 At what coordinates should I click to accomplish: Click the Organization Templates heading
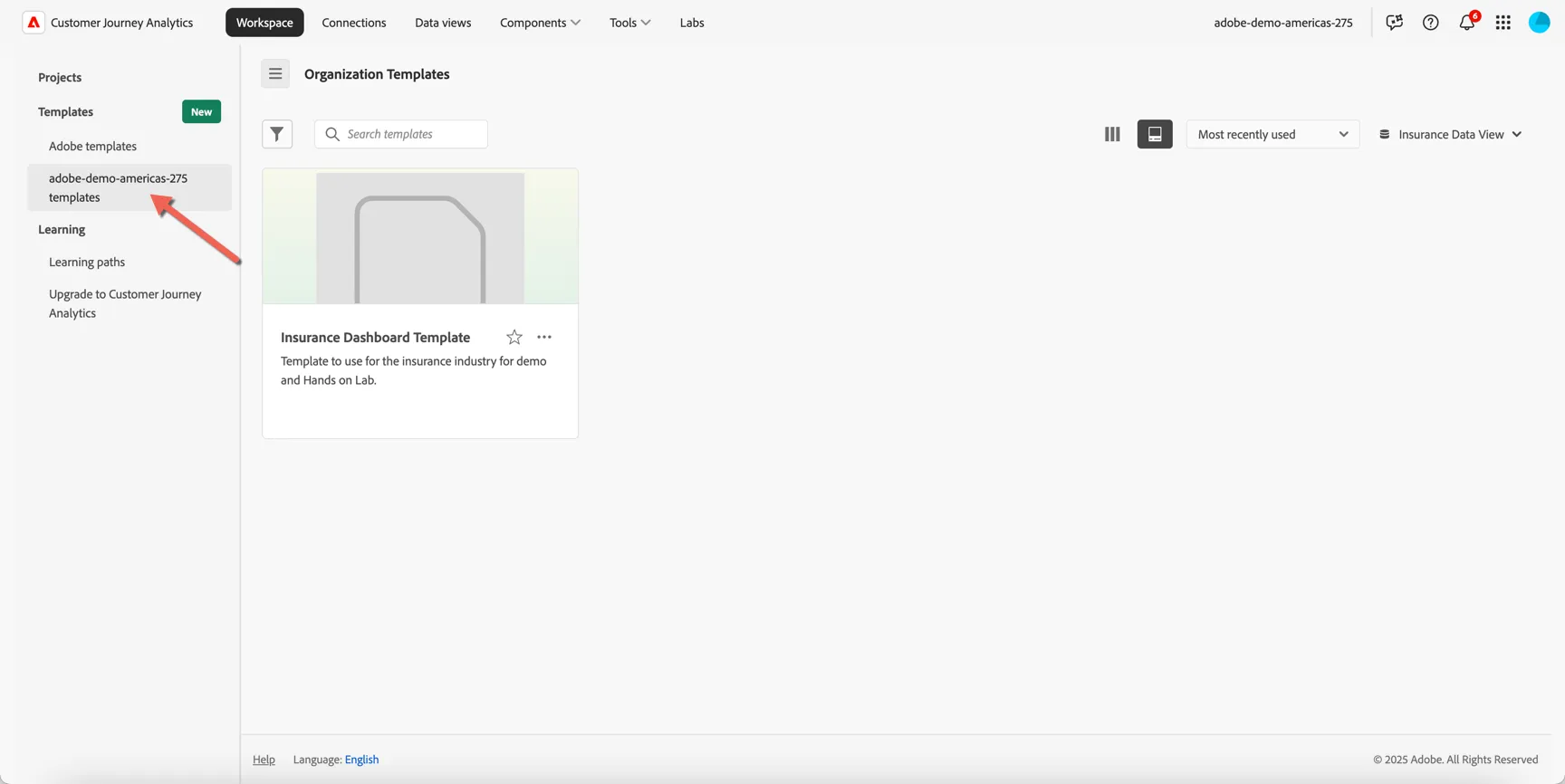(377, 74)
